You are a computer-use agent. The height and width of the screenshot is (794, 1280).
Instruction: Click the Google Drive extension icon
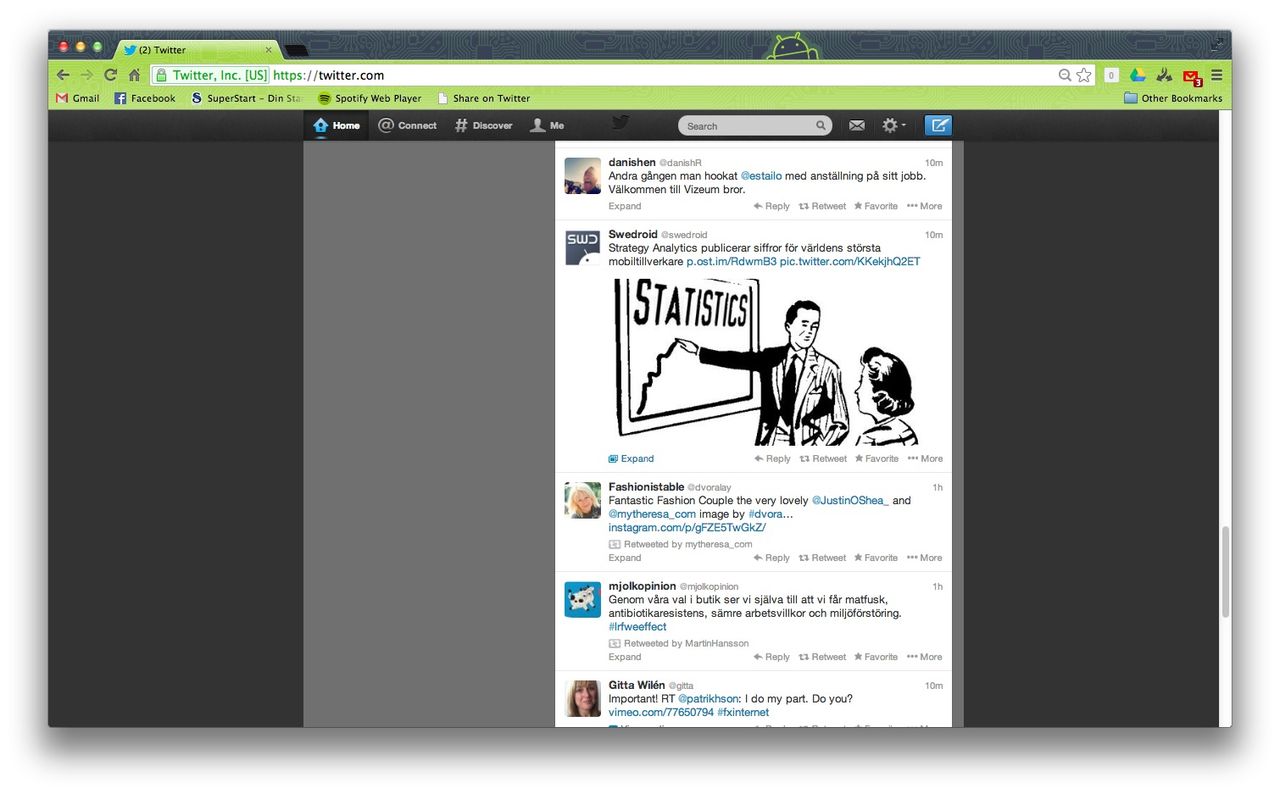point(1138,75)
